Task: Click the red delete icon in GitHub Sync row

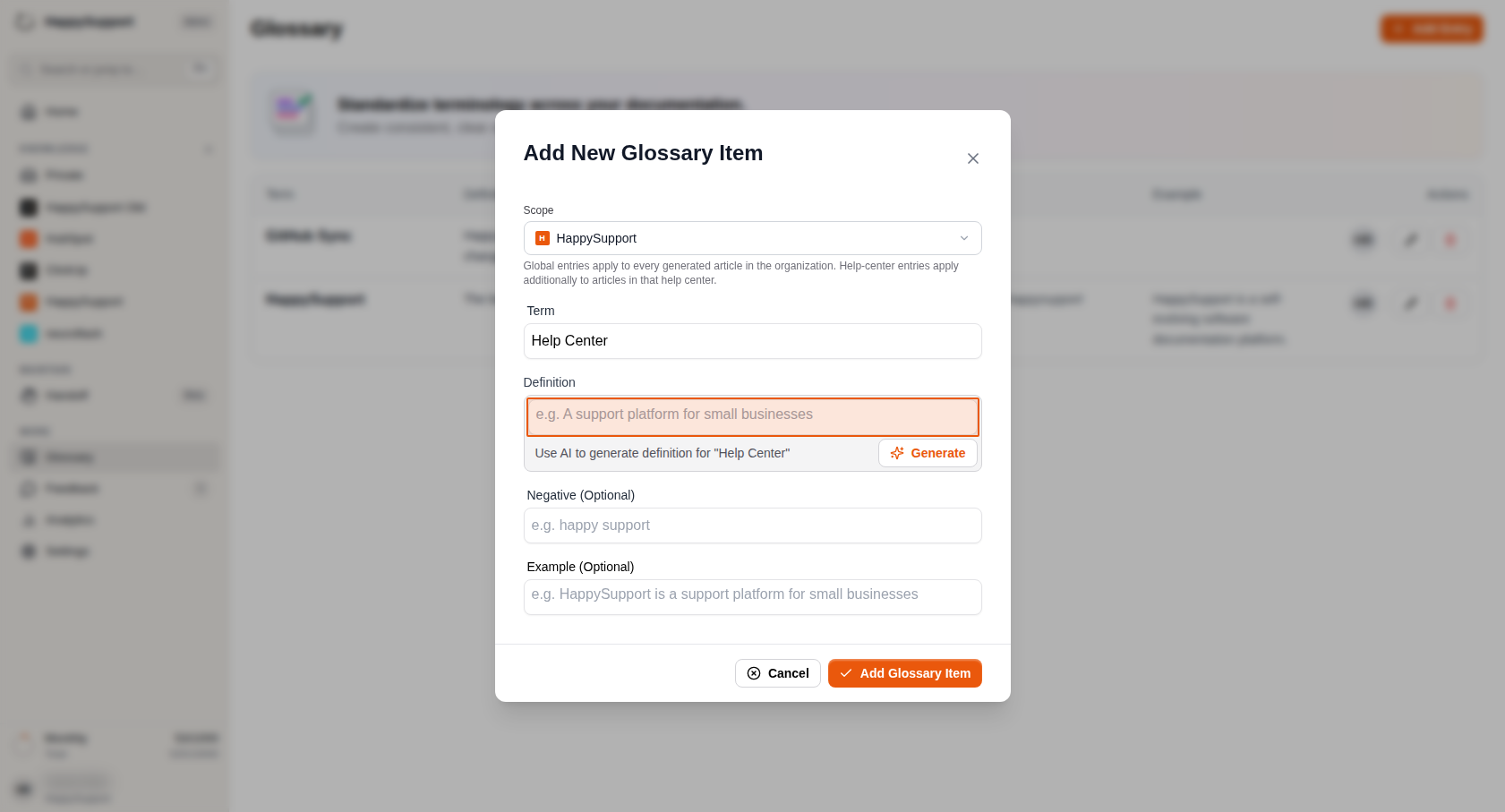Action: (x=1450, y=240)
